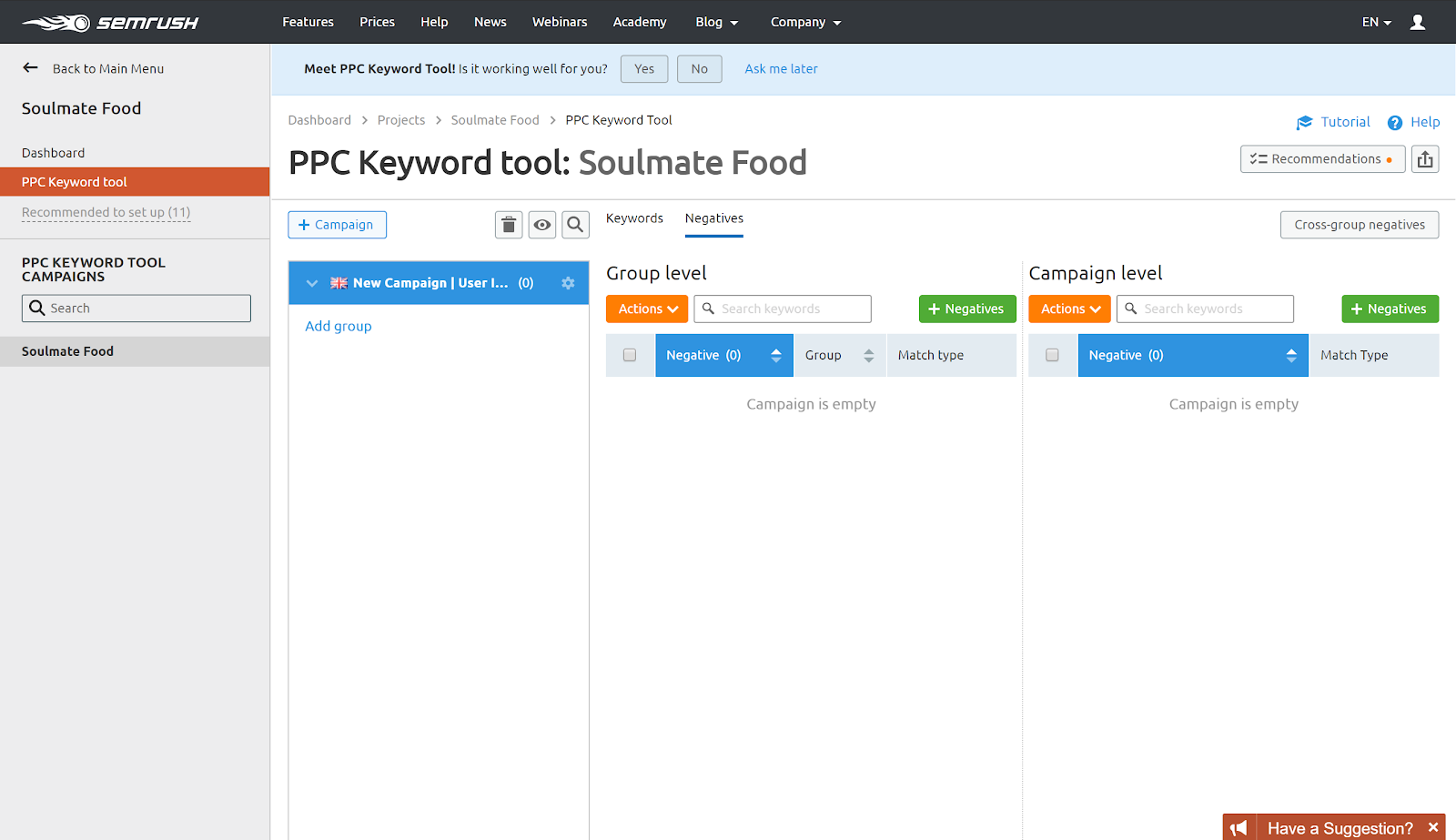
Task: Select all Group level negatives checkbox
Action: click(x=630, y=355)
